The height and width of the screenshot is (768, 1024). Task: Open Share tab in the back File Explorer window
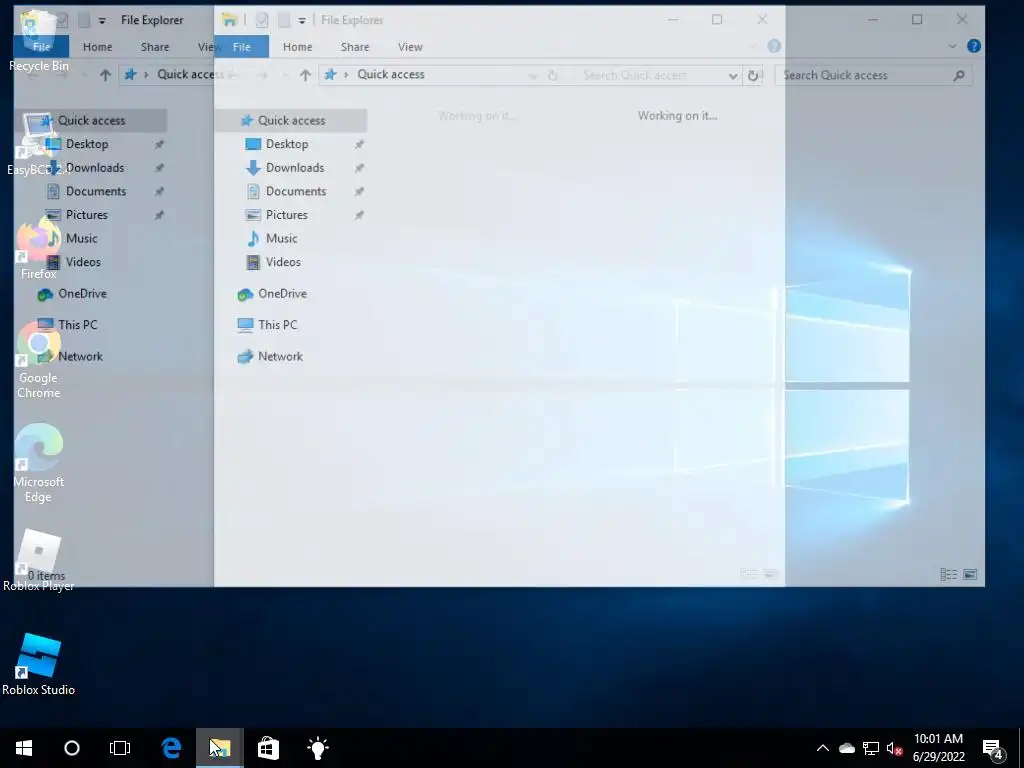click(x=155, y=47)
